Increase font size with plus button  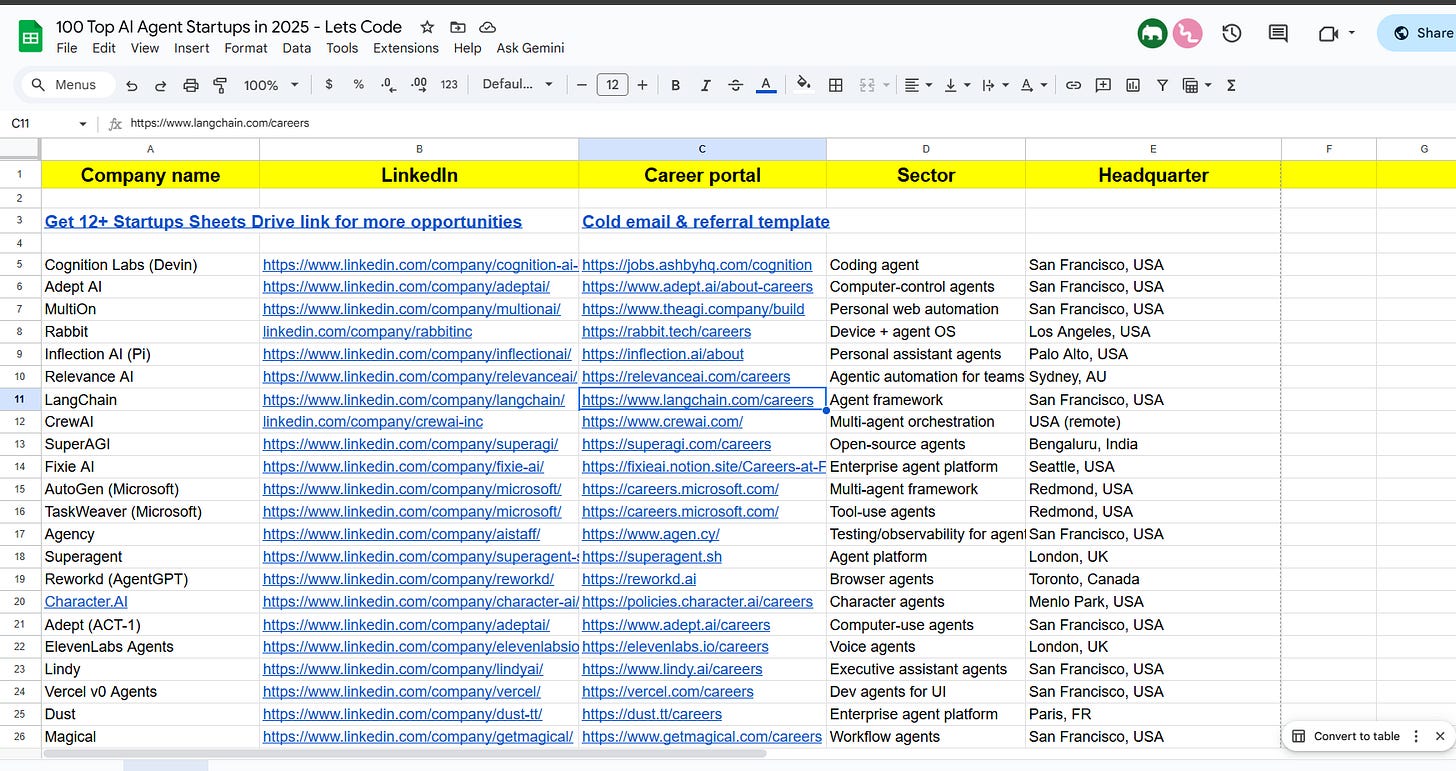[642, 85]
